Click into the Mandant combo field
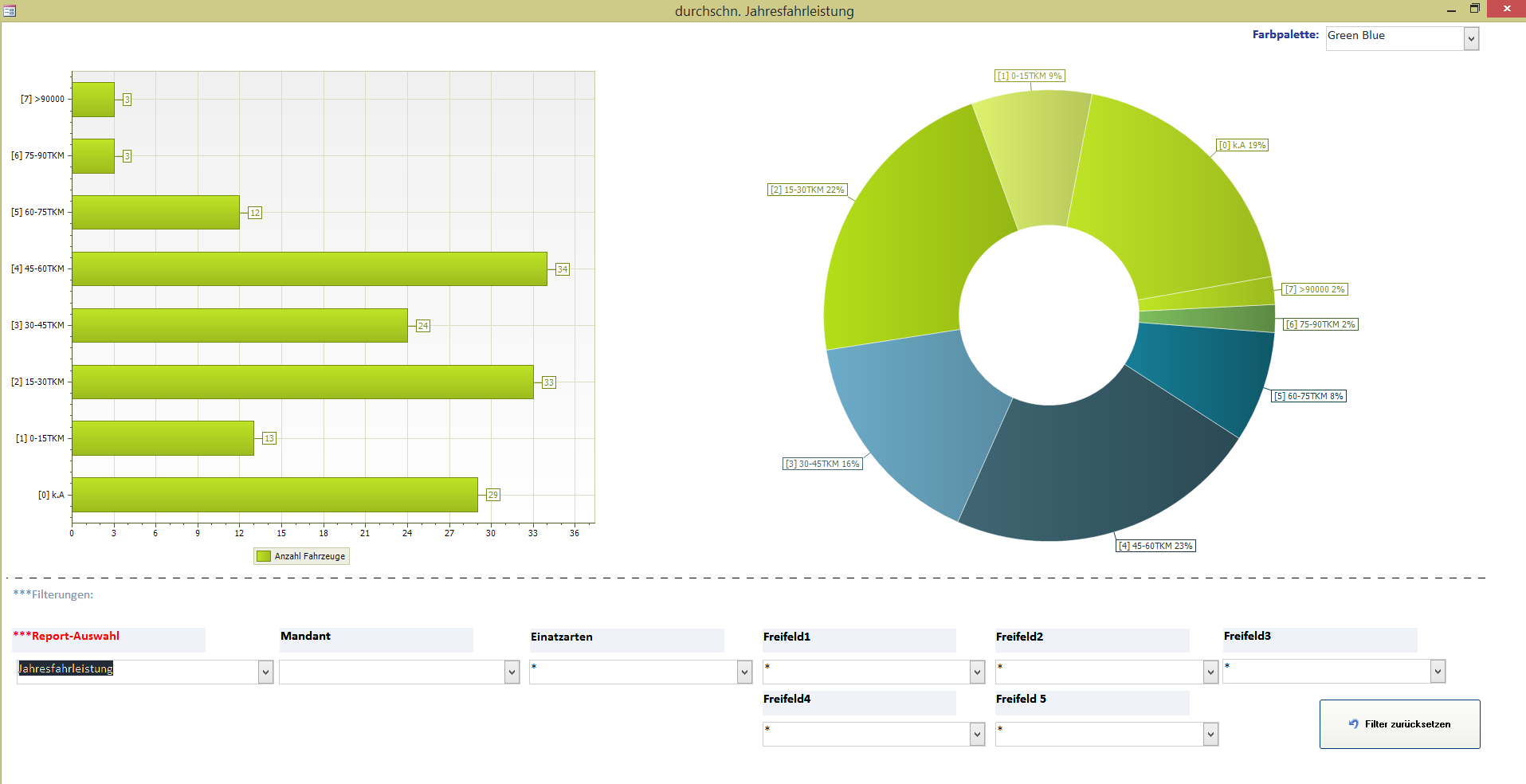 (392, 672)
